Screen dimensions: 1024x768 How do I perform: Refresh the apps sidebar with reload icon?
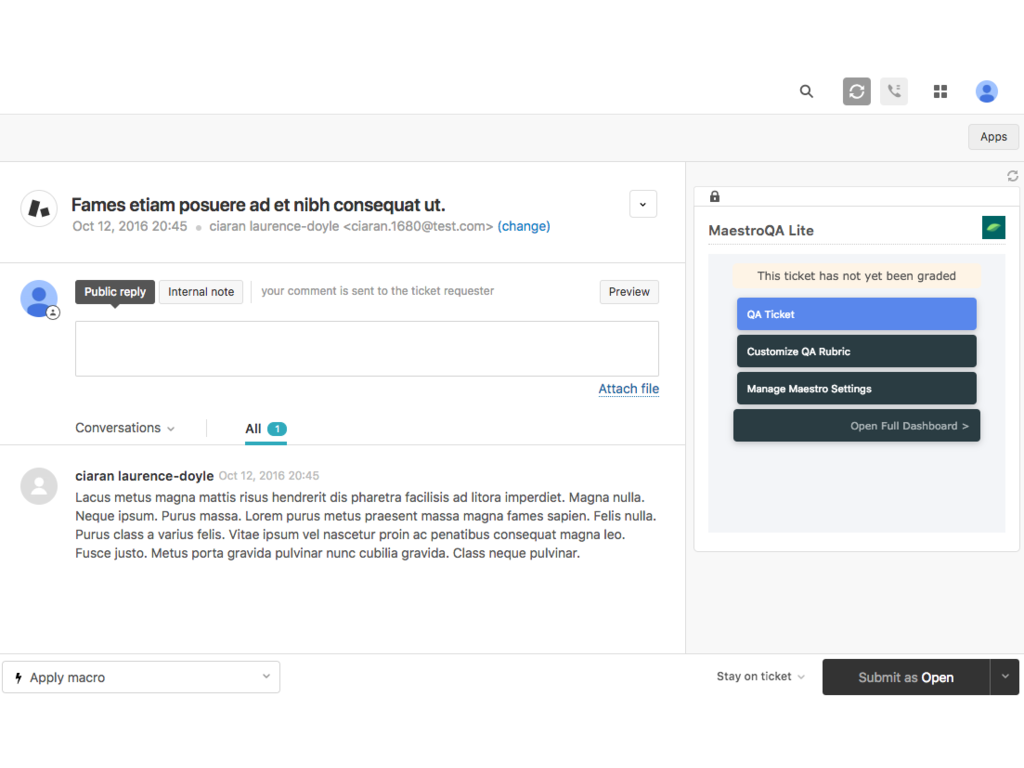tap(1012, 175)
